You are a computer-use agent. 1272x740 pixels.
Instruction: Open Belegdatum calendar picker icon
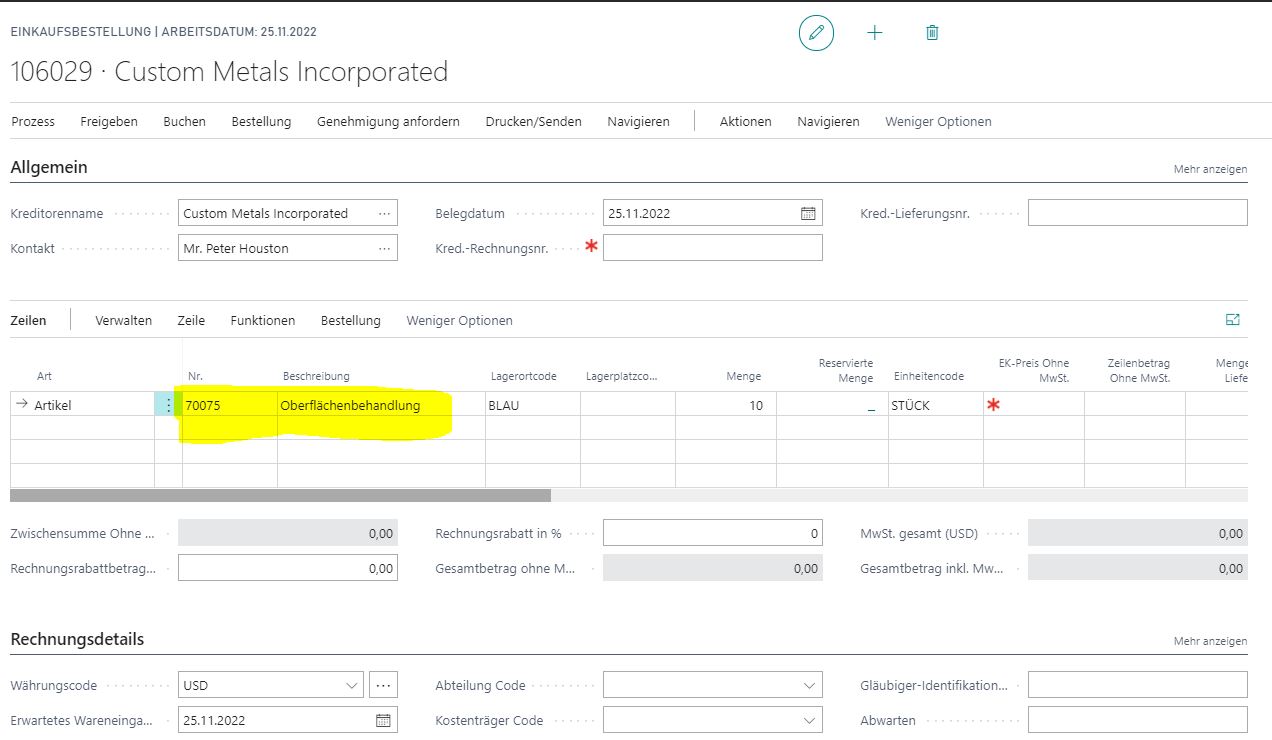click(x=808, y=213)
